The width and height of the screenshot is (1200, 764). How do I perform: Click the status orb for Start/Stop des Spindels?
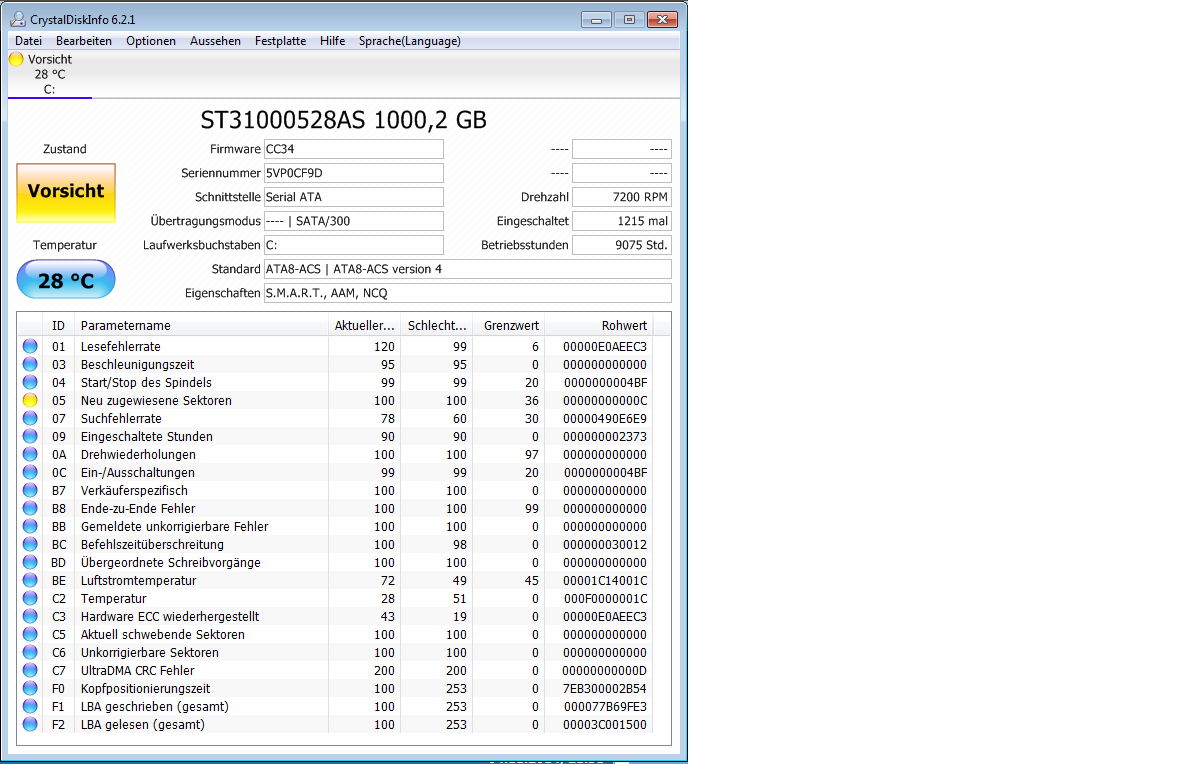30,382
